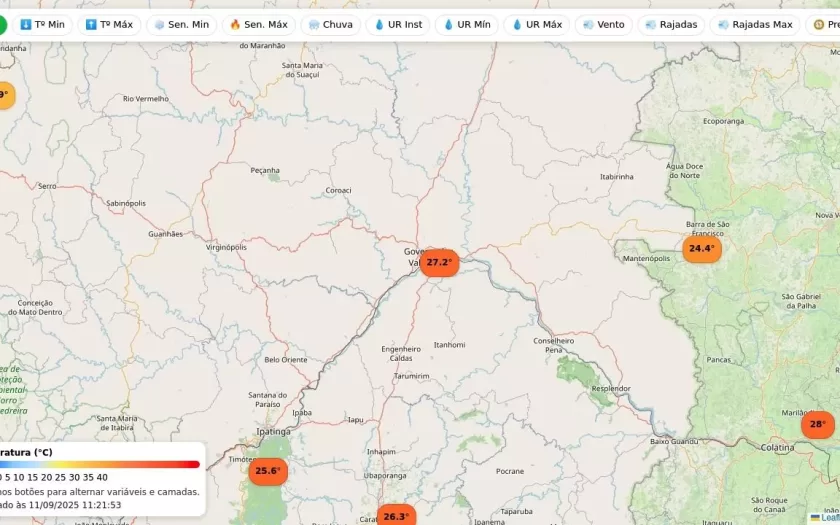Click the green circle button at top left
The width and height of the screenshot is (840, 525).
3,24
